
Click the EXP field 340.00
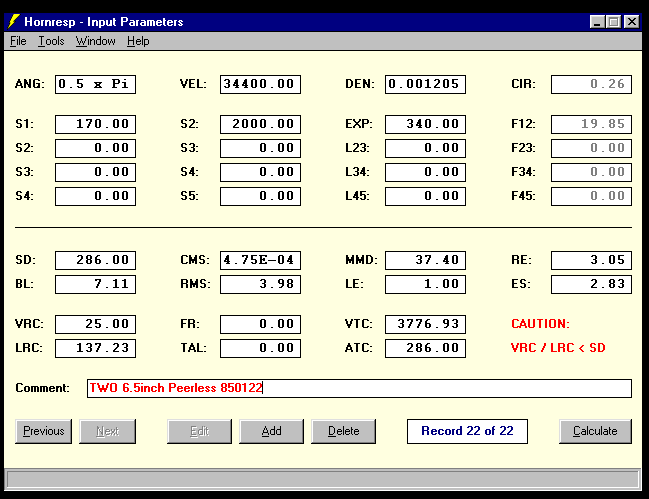tap(425, 124)
